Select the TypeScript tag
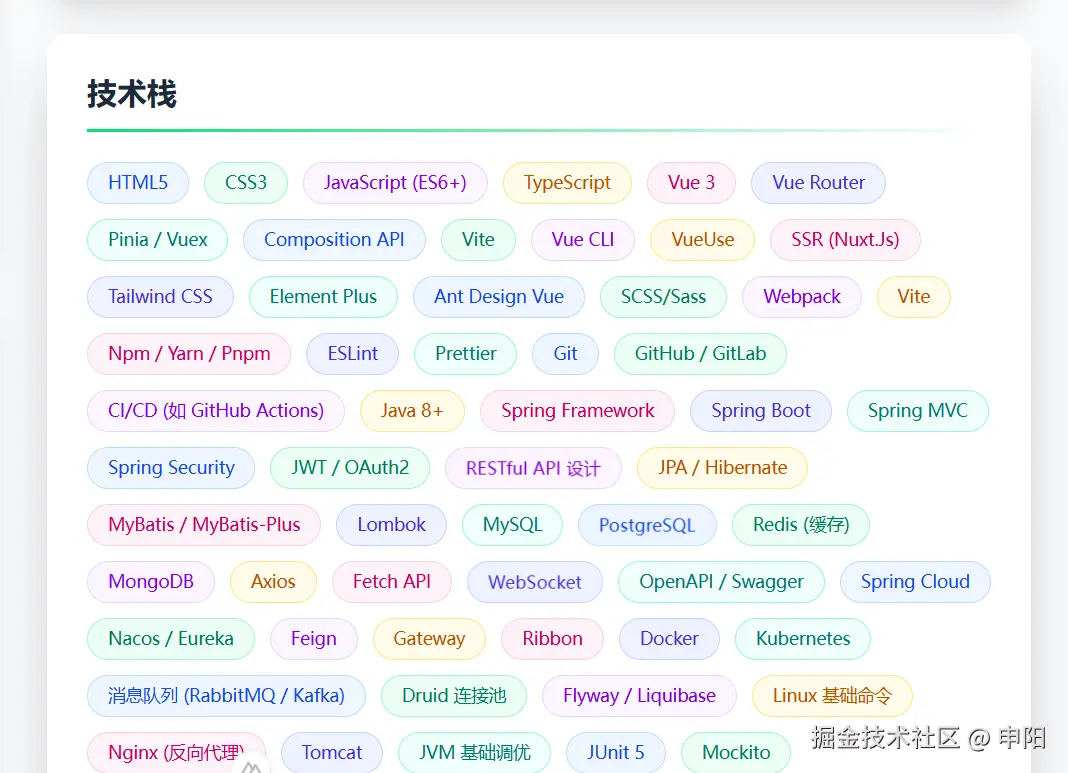Viewport: 1068px width, 773px height. click(x=567, y=183)
